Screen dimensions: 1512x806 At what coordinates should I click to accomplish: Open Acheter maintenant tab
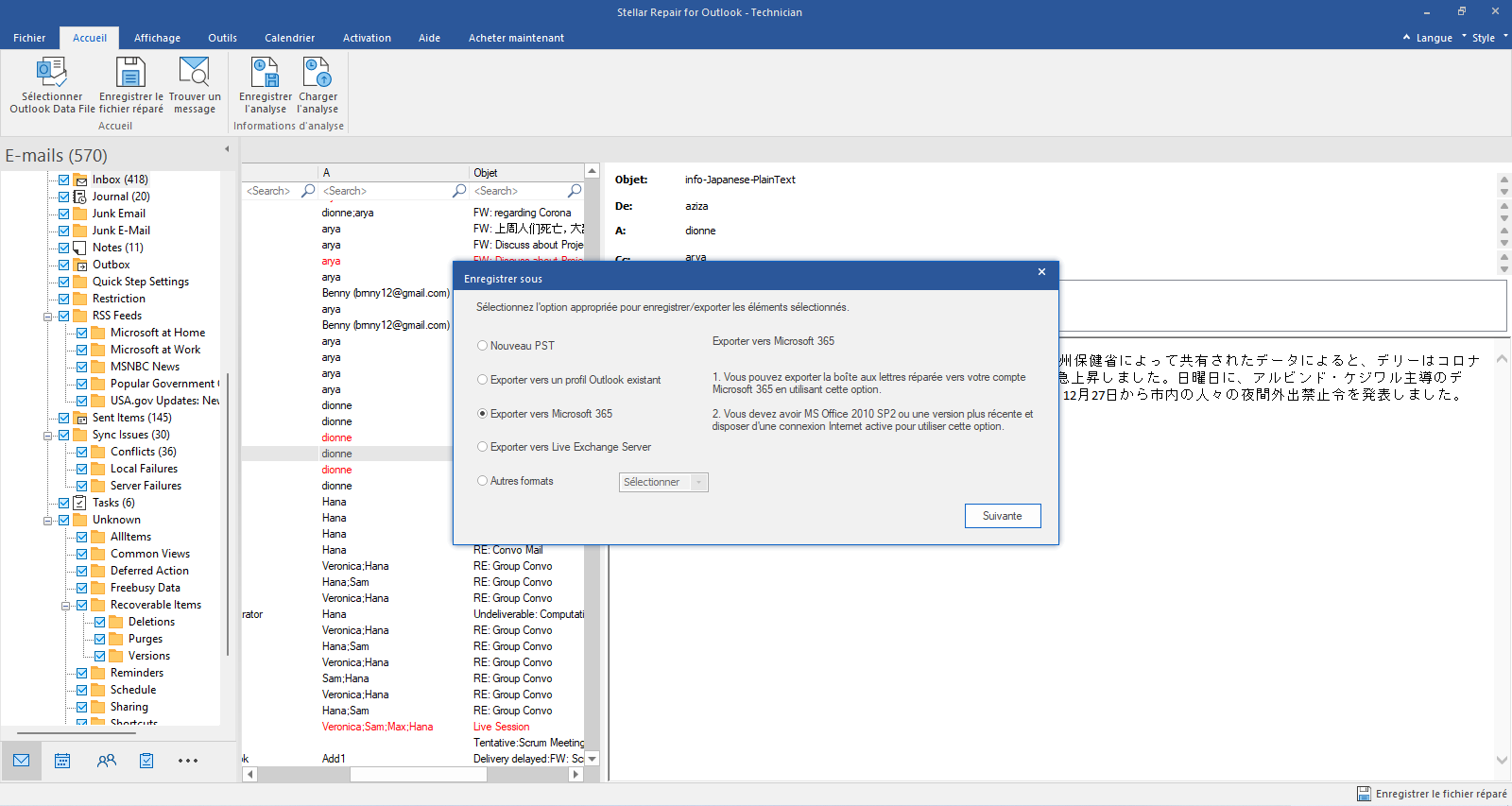click(516, 38)
